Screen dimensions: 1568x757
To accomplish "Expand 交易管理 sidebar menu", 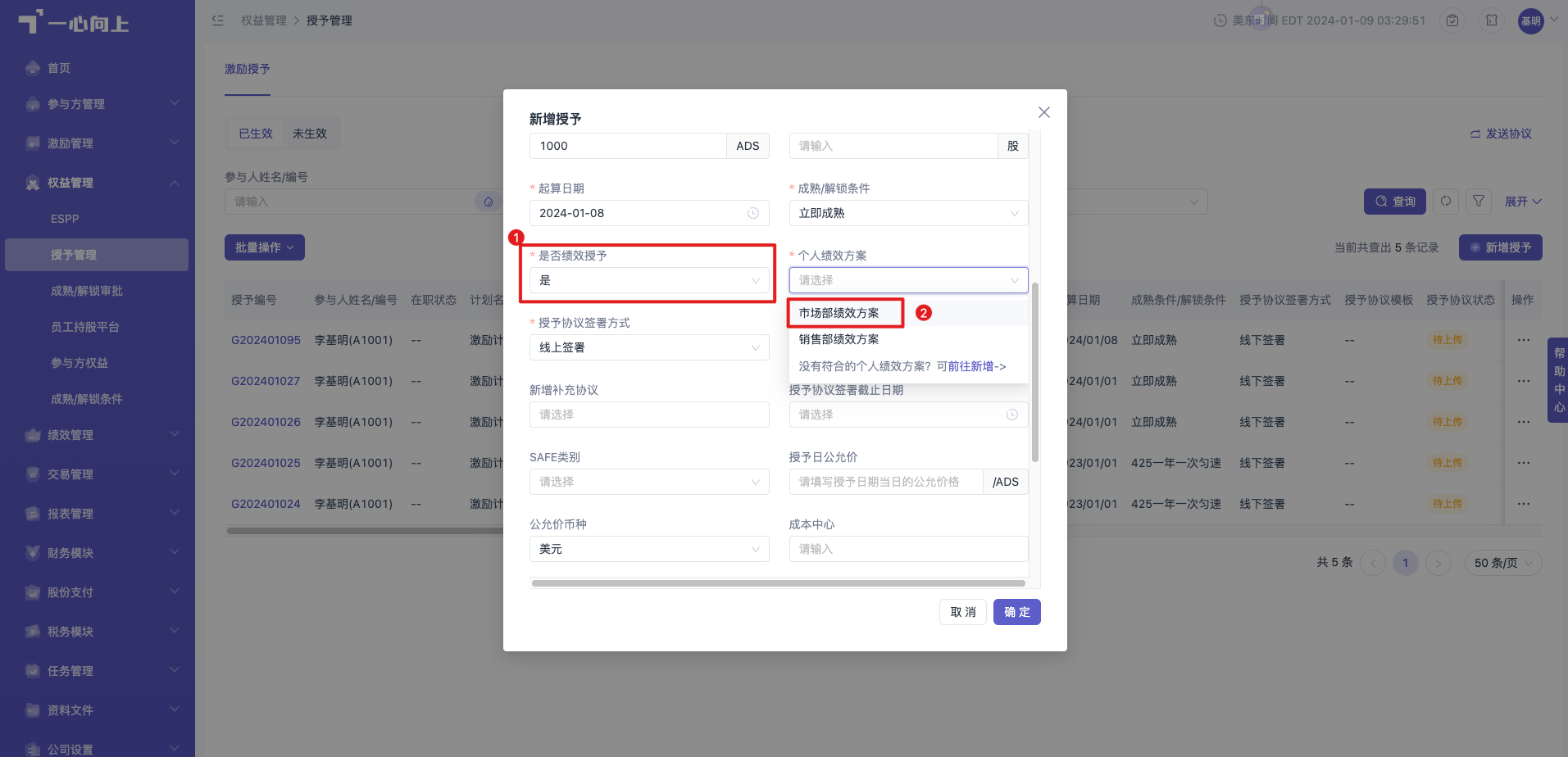I will click(x=98, y=474).
